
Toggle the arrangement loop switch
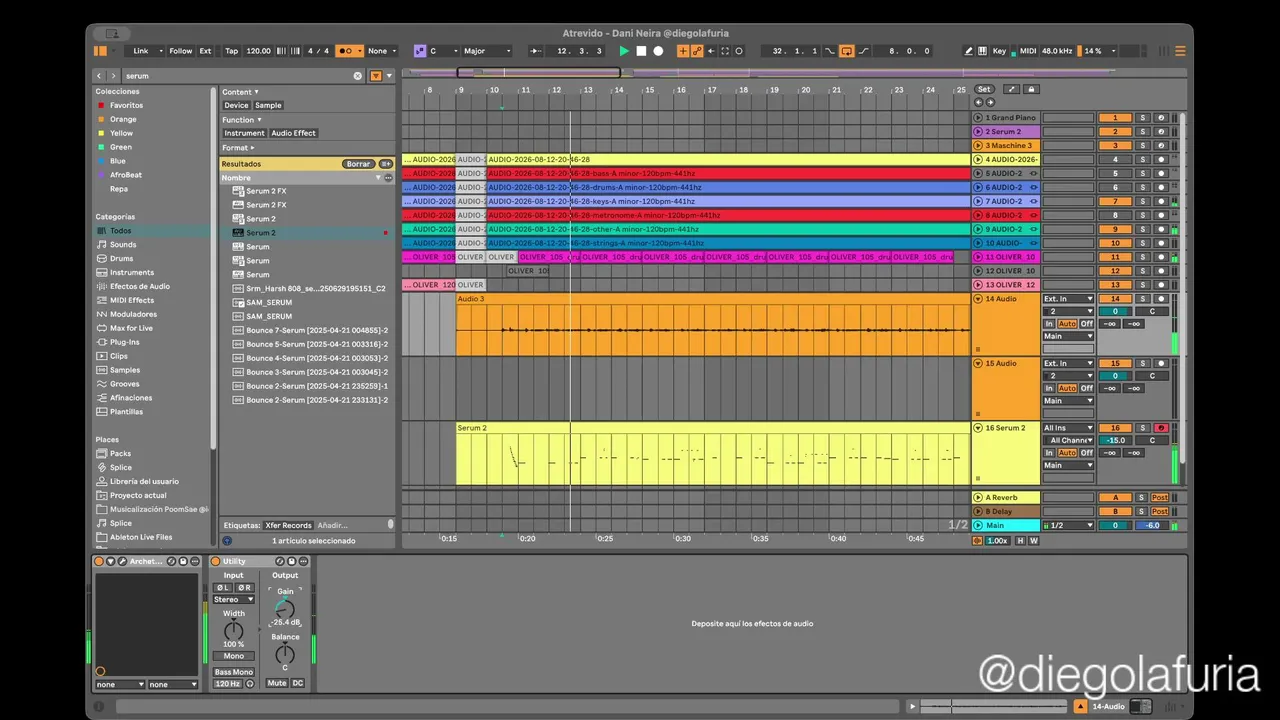pos(846,51)
